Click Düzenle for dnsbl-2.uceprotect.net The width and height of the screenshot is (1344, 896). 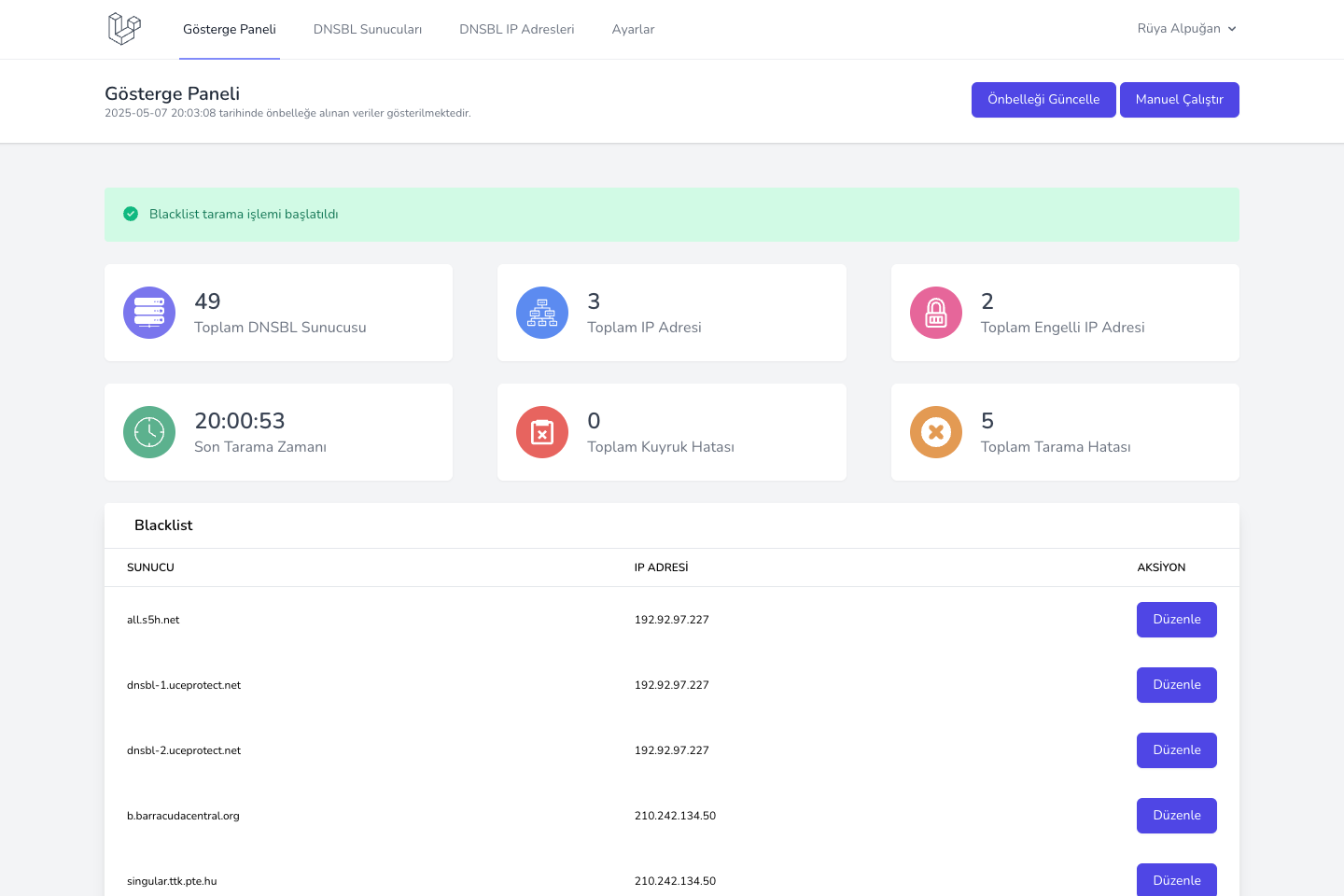(x=1177, y=750)
